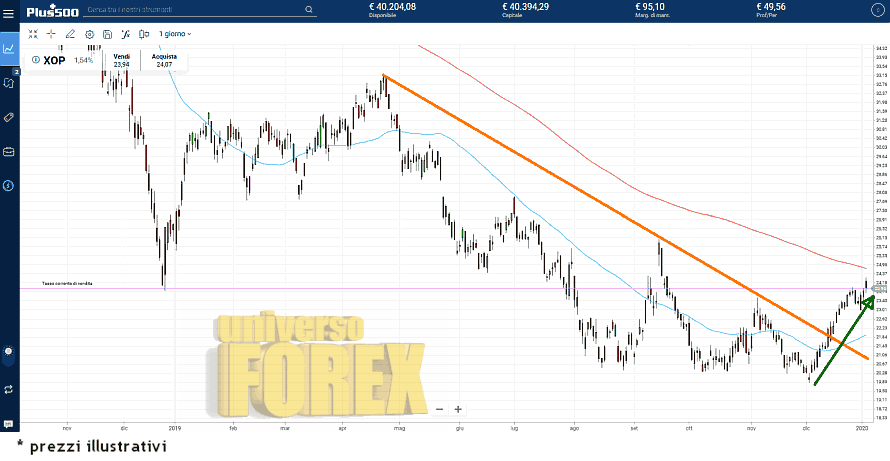Click the Acquista 24,07 buy button
Image resolution: width=890 pixels, height=461 pixels.
[x=164, y=60]
